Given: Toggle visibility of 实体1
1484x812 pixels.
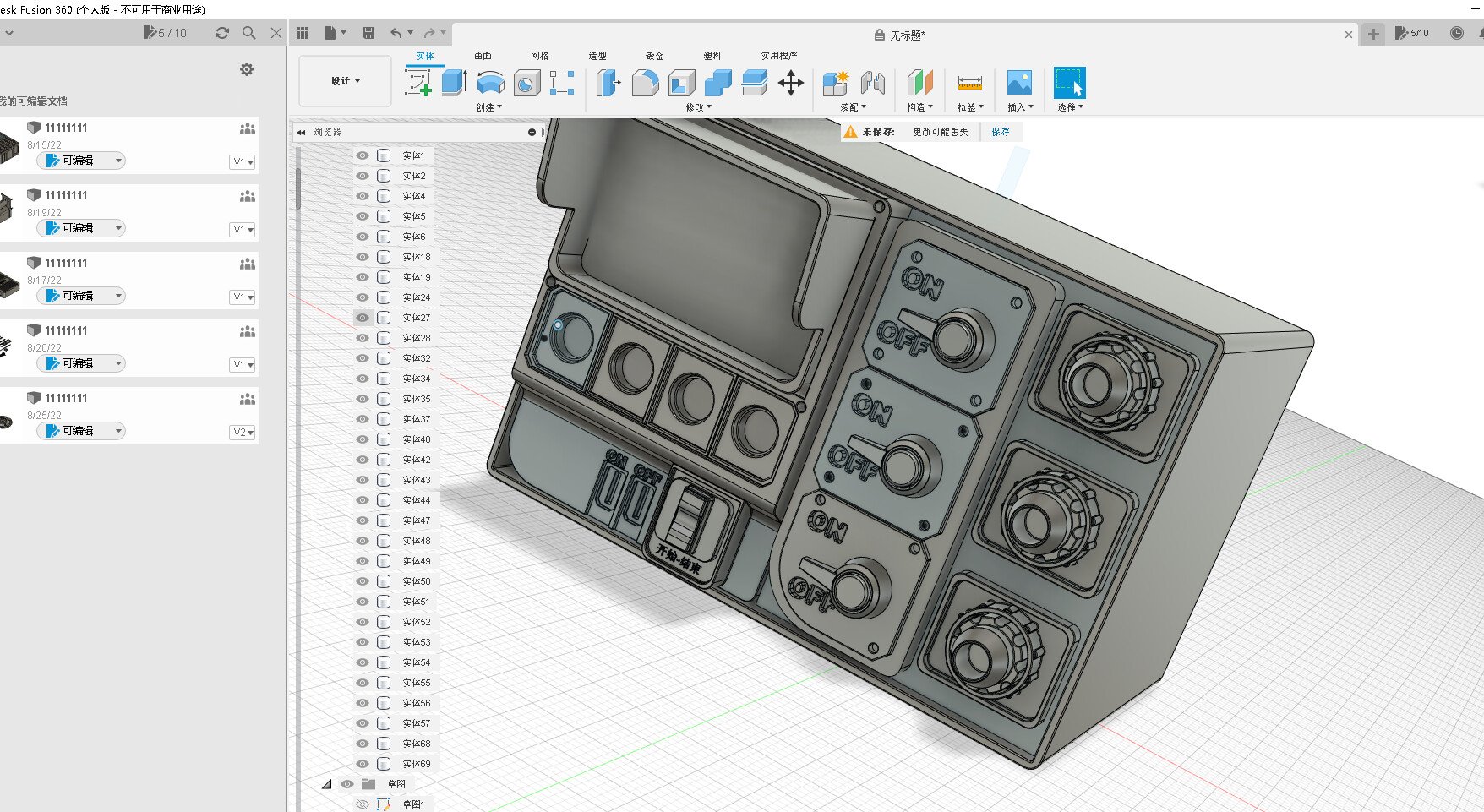Looking at the screenshot, I should point(363,155).
